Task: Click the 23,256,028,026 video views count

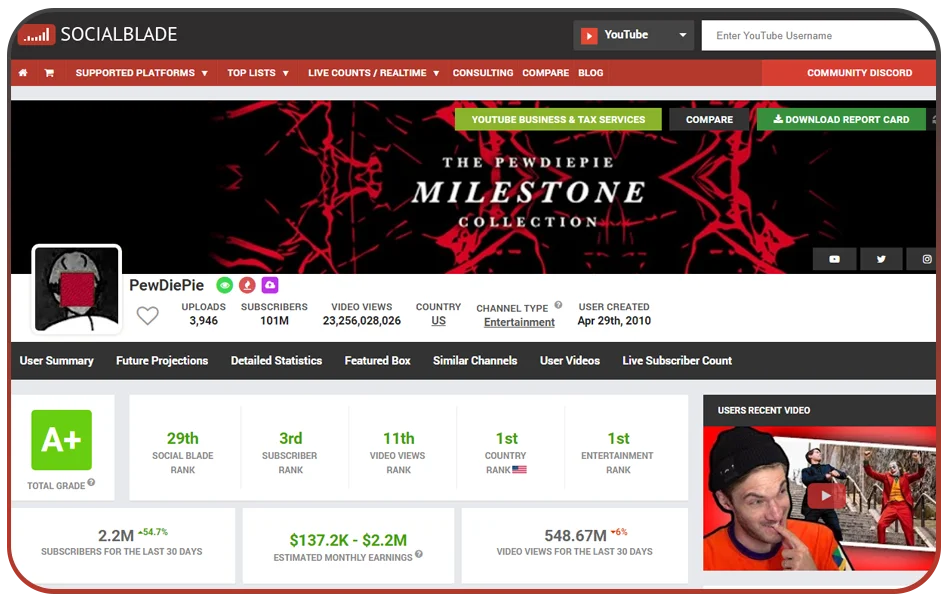Action: pyautogui.click(x=362, y=321)
